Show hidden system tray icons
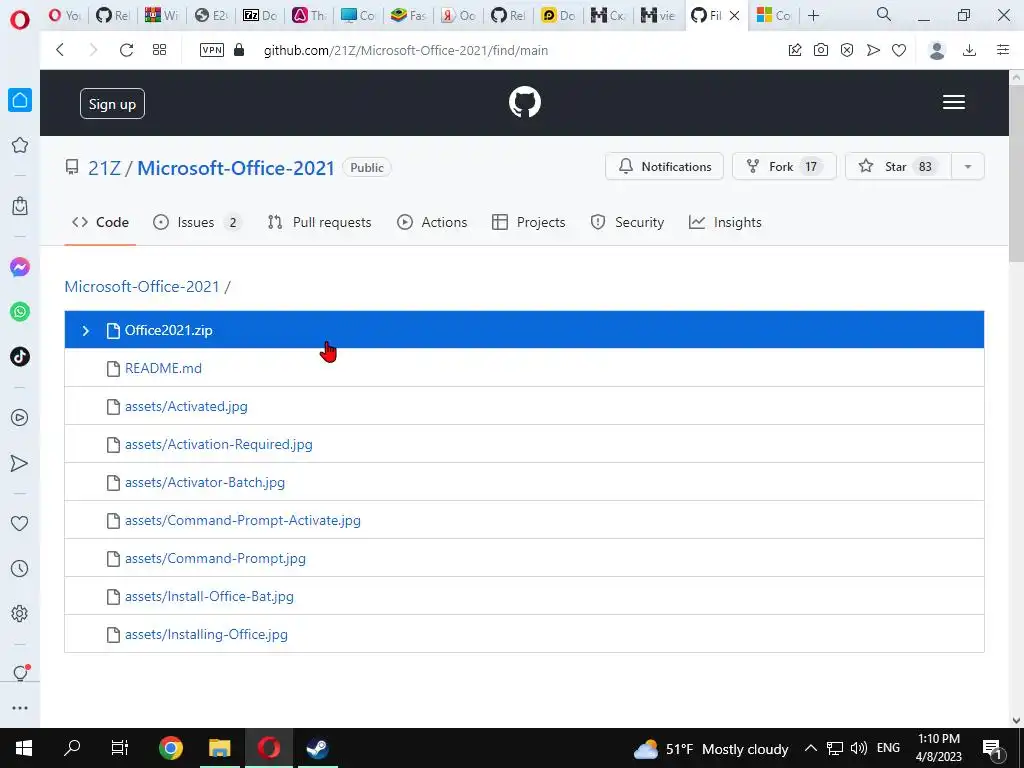This screenshot has height=768, width=1024. tap(810, 748)
